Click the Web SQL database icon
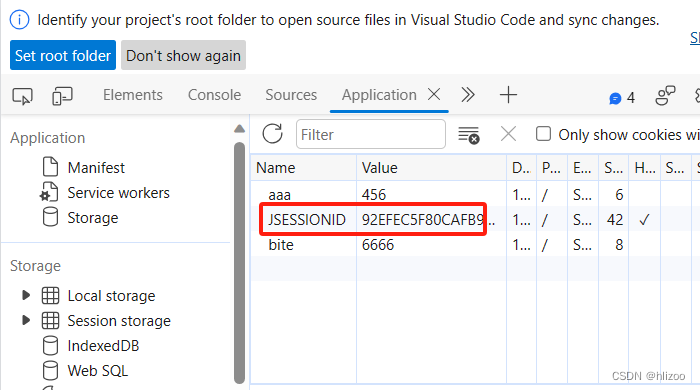 click(x=50, y=370)
